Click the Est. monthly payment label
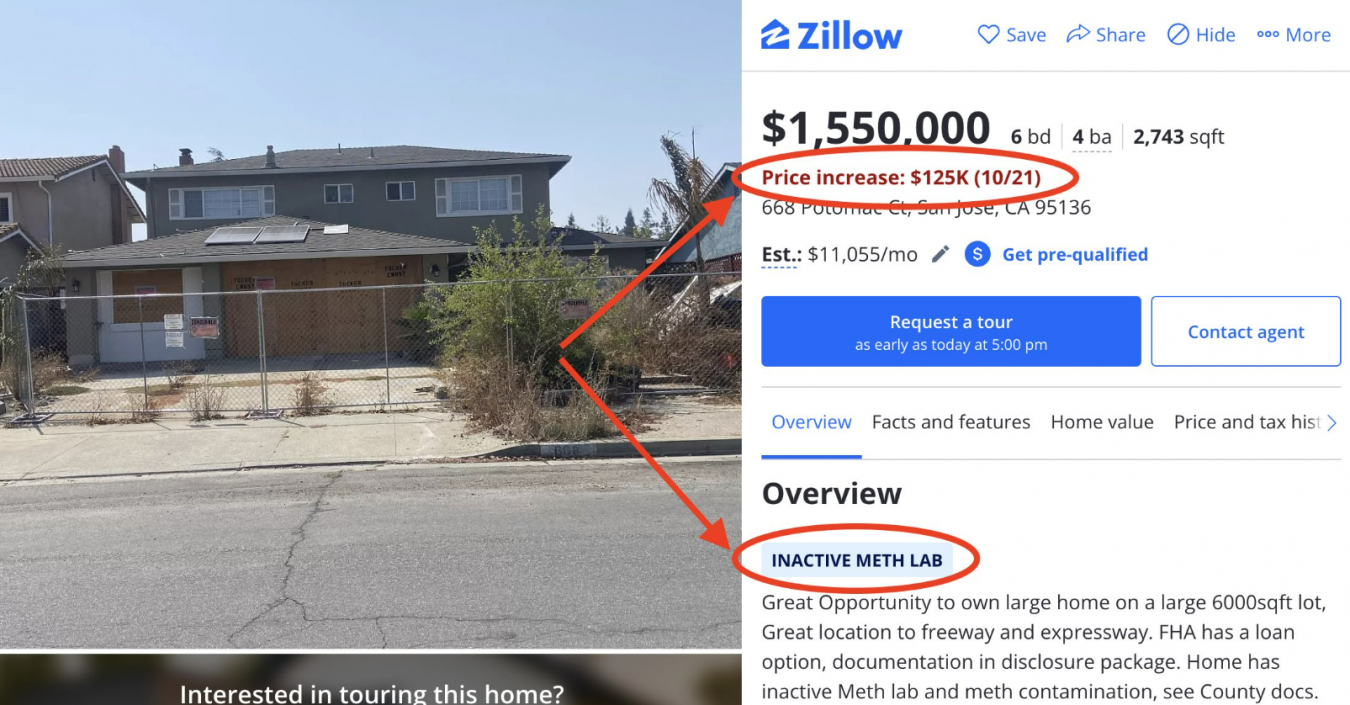This screenshot has width=1350, height=705. point(780,254)
